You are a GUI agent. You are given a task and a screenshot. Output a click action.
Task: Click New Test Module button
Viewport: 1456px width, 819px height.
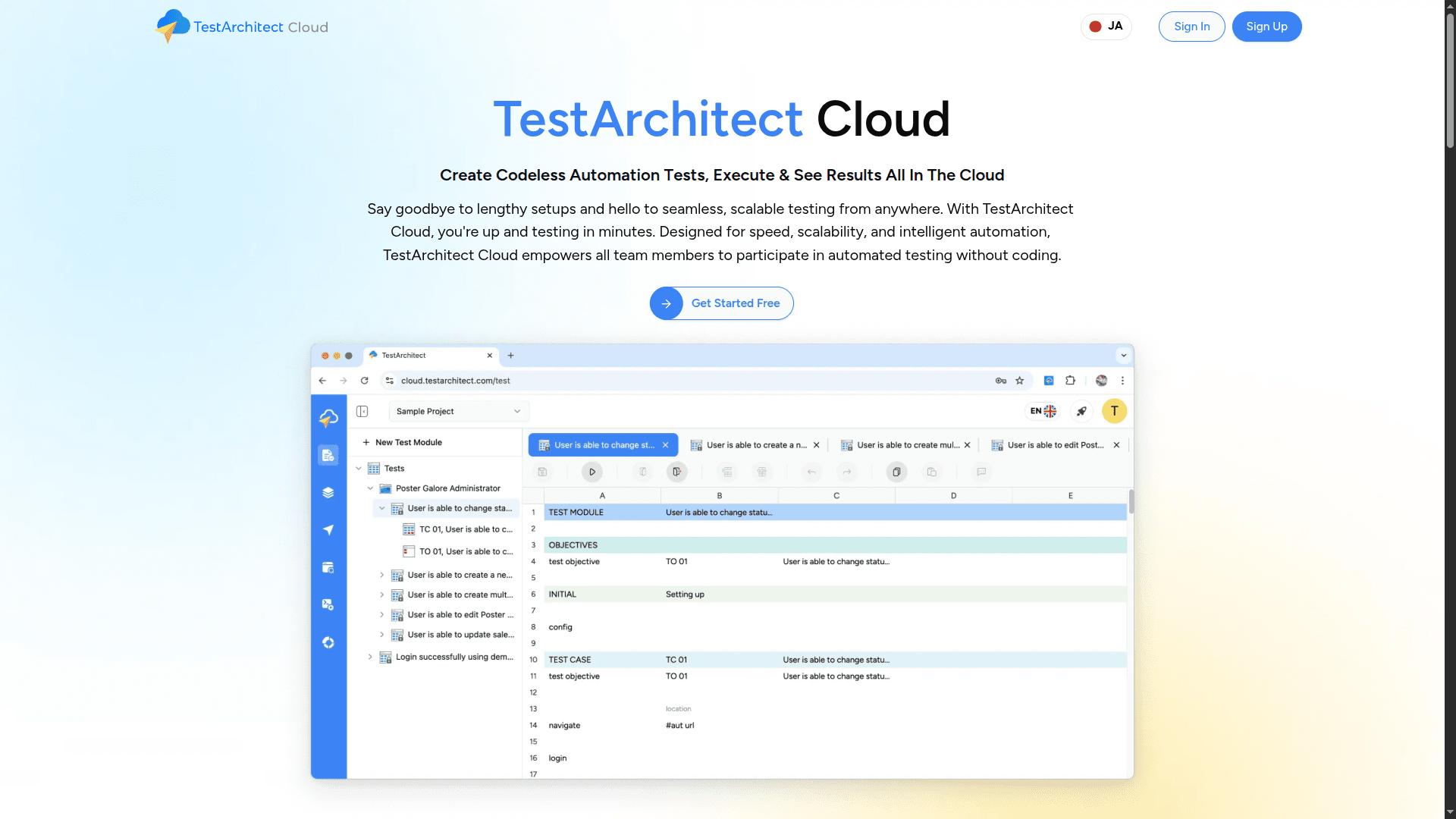402,442
